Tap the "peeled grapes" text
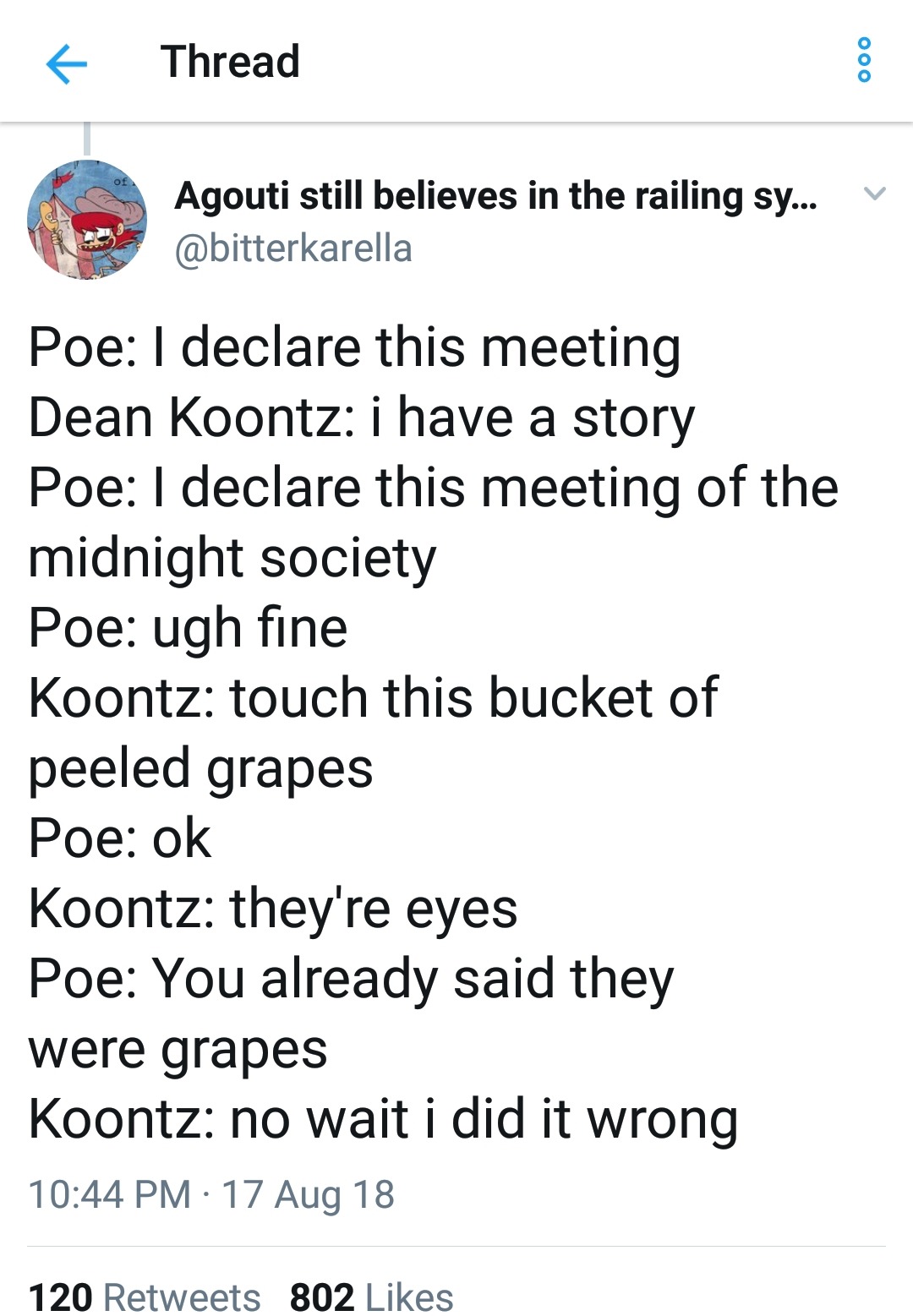The width and height of the screenshot is (913, 1316). coord(200,768)
